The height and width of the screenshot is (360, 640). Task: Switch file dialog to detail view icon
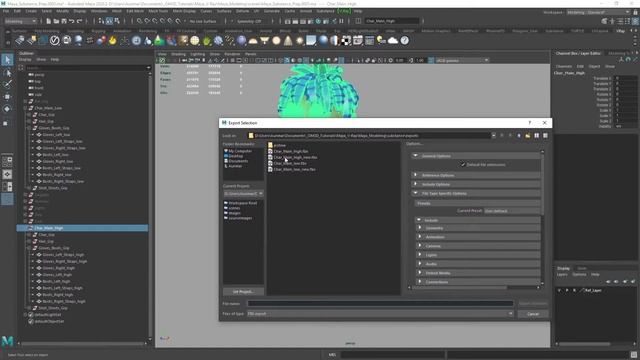coord(545,136)
